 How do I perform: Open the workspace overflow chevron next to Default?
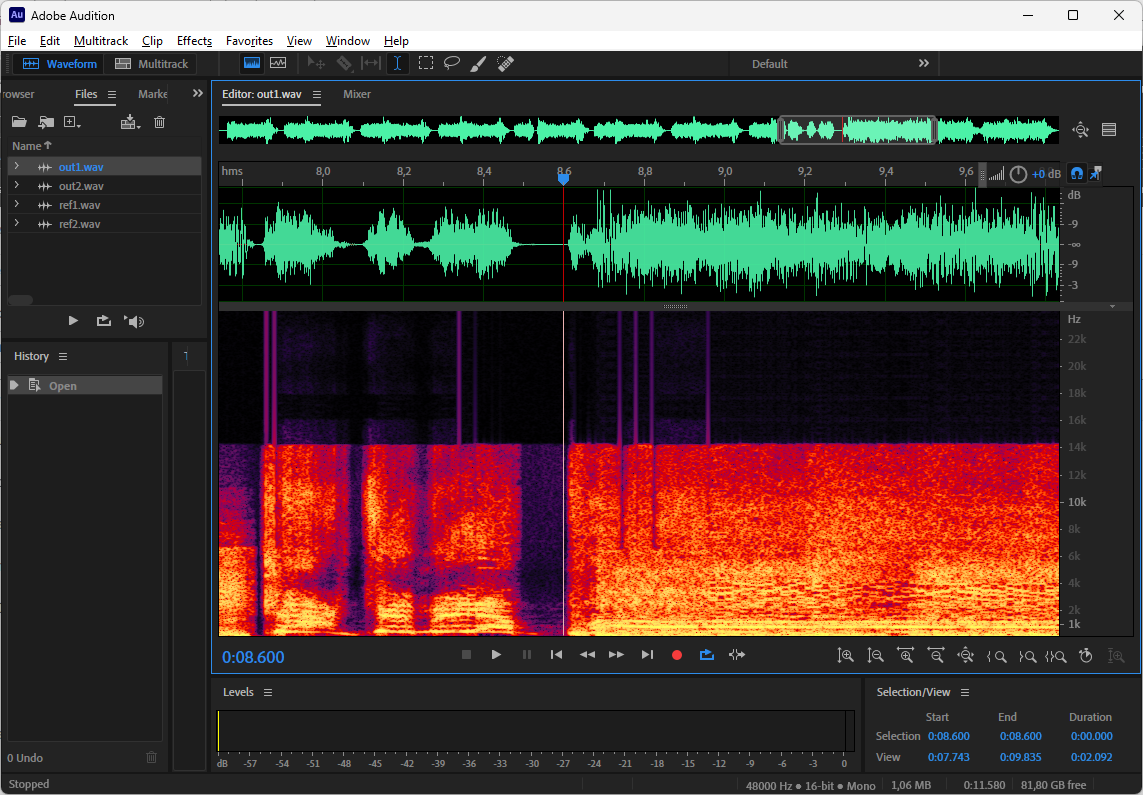[x=923, y=63]
